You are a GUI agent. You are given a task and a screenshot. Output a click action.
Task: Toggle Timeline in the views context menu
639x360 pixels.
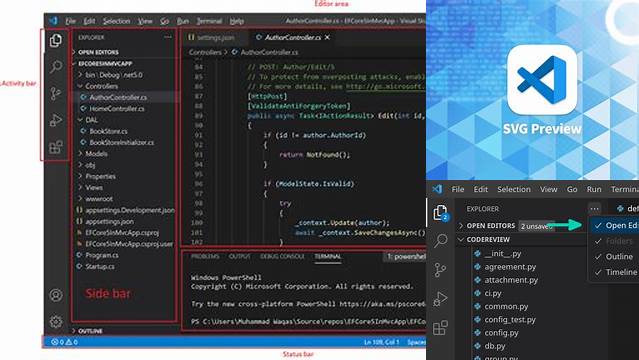(615, 272)
